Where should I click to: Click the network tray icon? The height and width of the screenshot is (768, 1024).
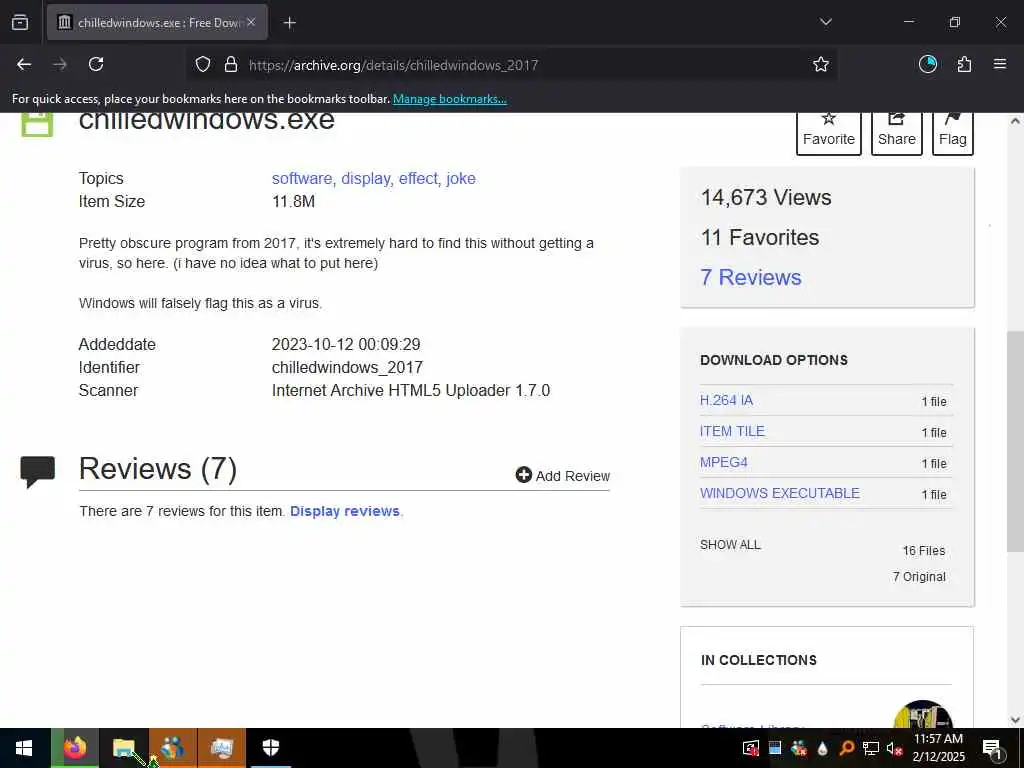coord(871,748)
